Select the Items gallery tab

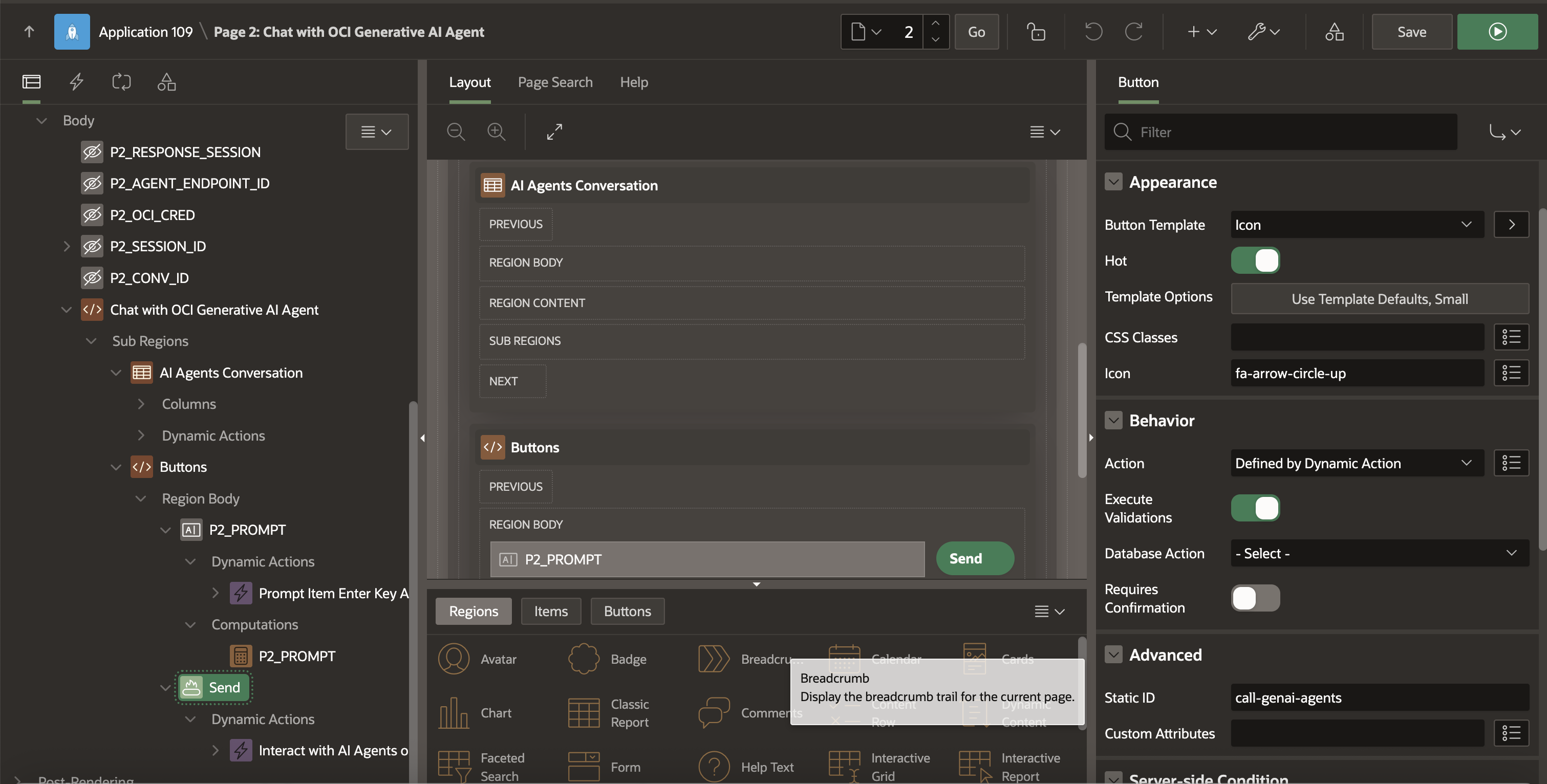(x=550, y=611)
